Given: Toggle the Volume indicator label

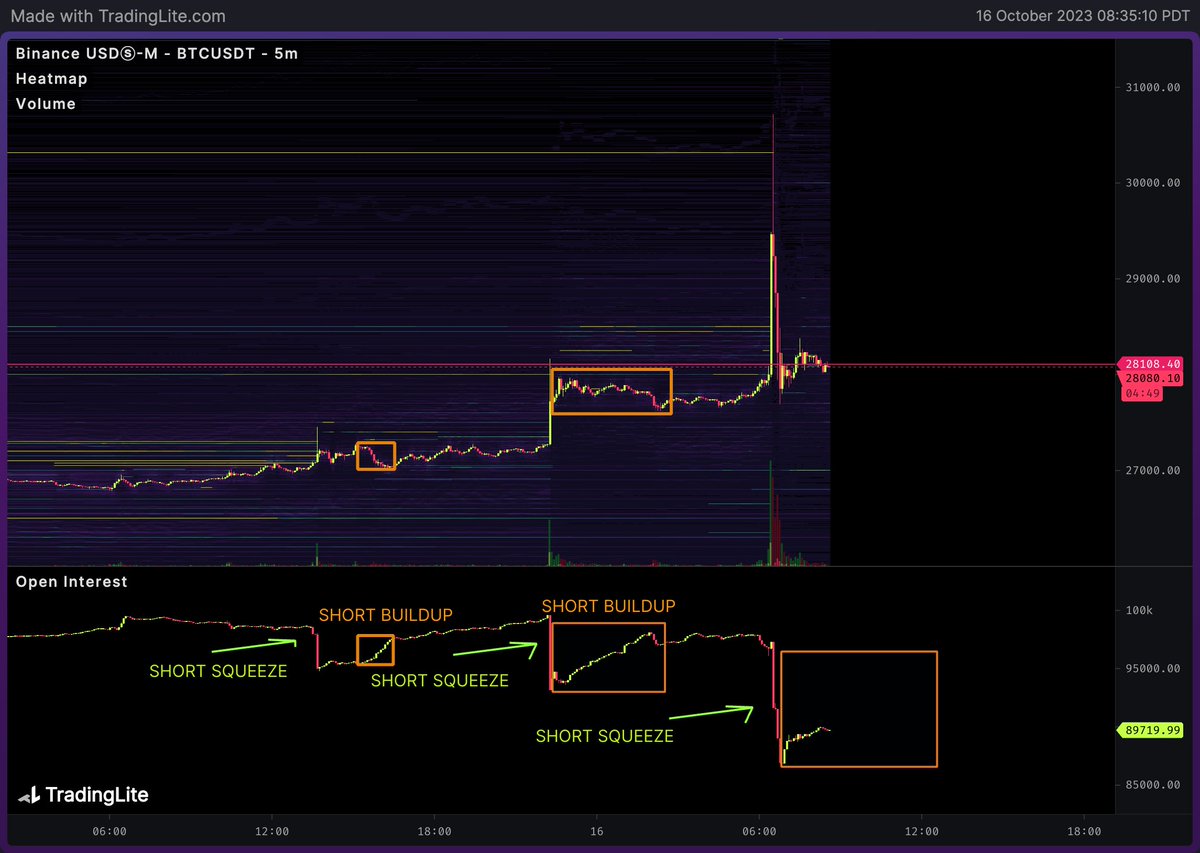Looking at the screenshot, I should pos(46,104).
